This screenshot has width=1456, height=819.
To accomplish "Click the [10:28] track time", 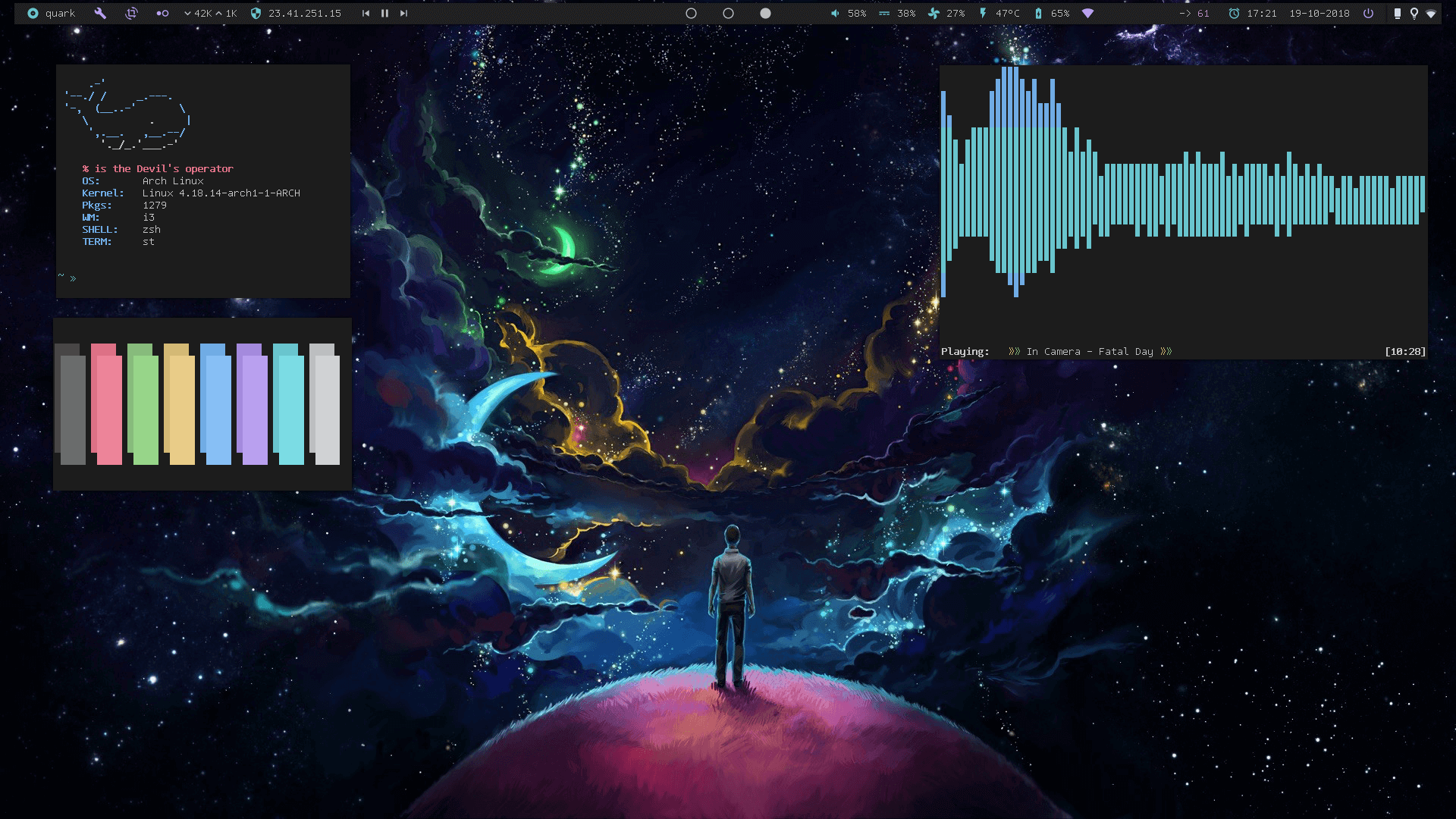I will [x=1405, y=352].
